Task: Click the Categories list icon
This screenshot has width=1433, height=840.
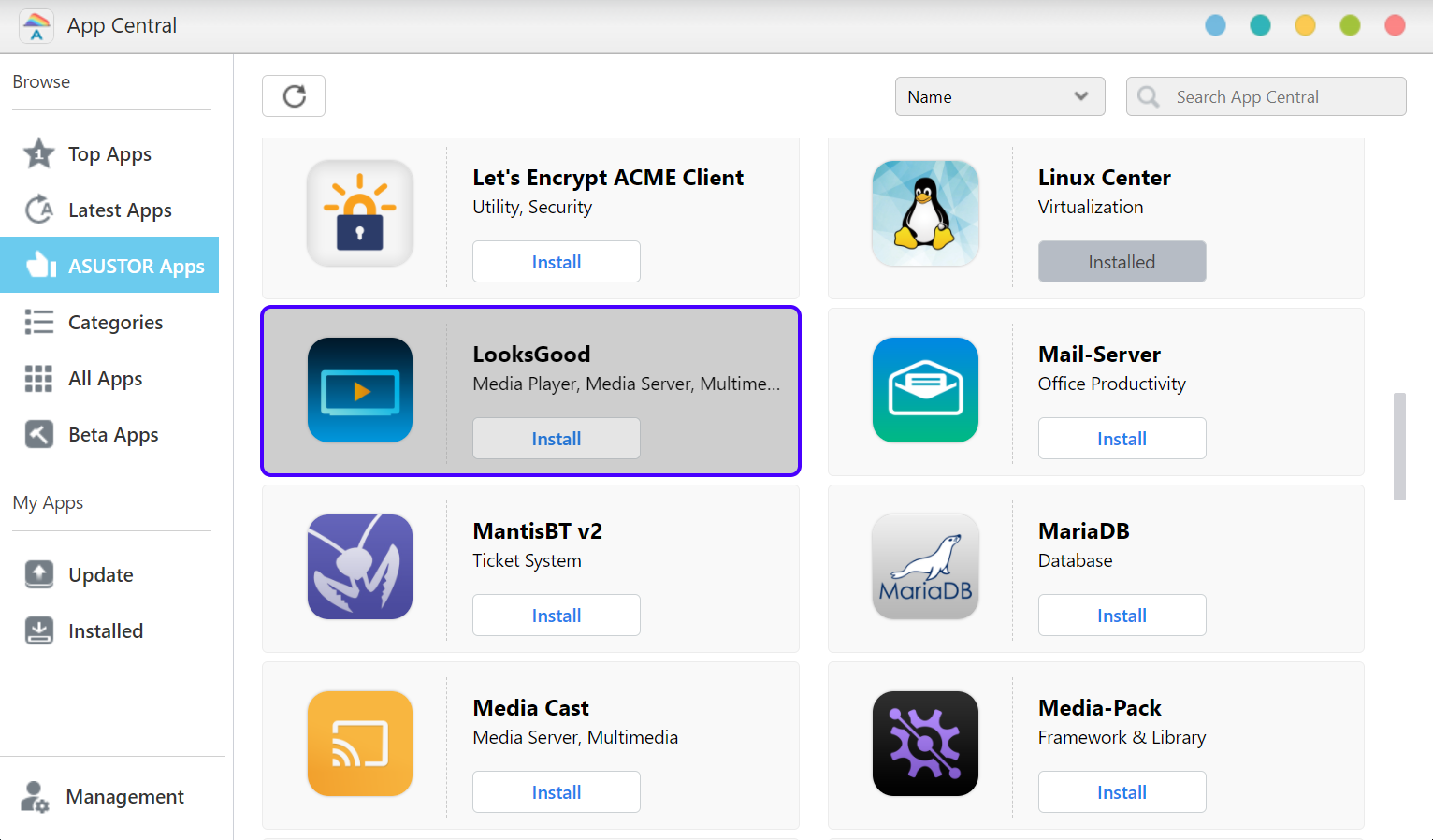Action: 39,322
